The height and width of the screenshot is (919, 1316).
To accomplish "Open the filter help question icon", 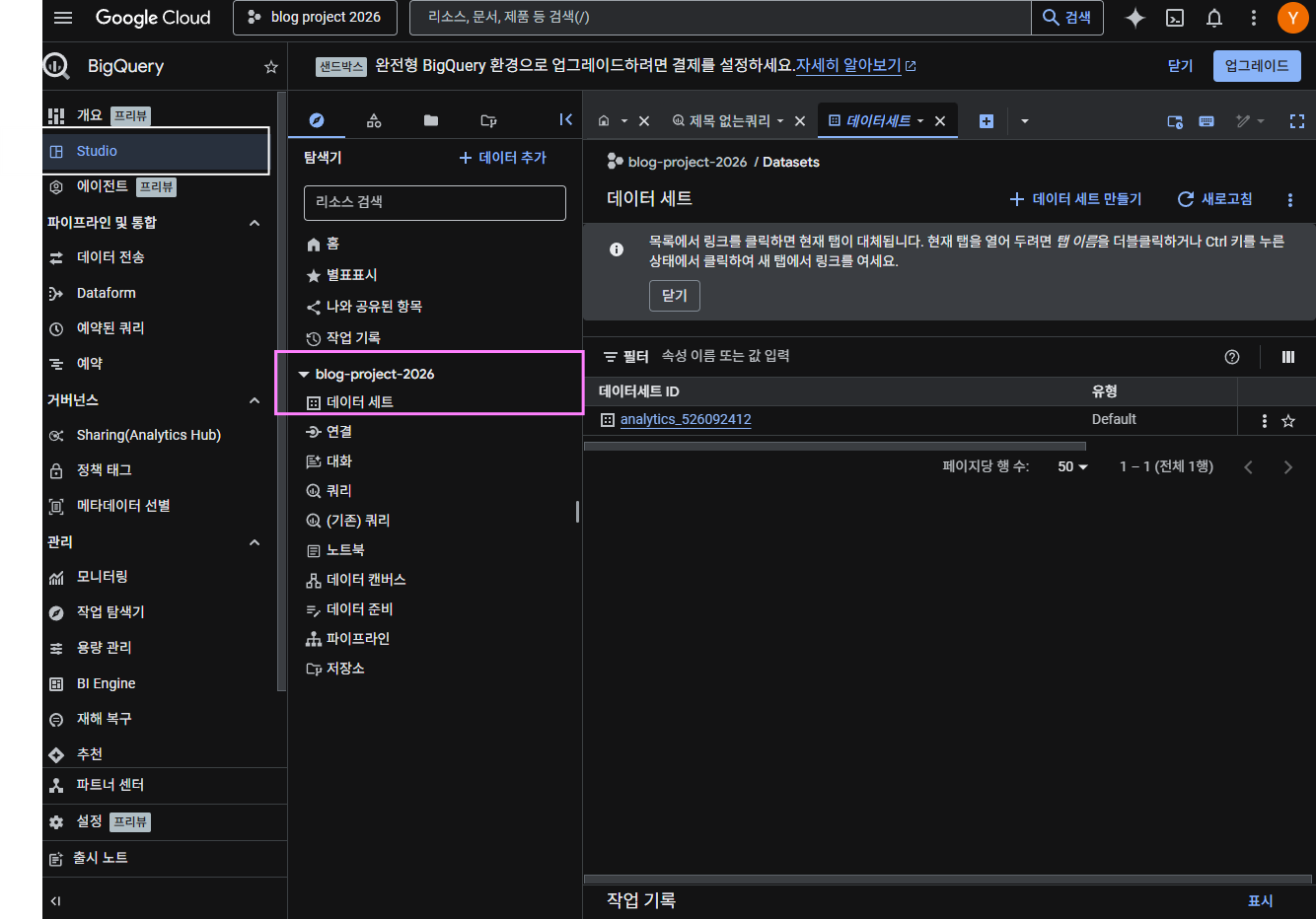I will (1232, 357).
